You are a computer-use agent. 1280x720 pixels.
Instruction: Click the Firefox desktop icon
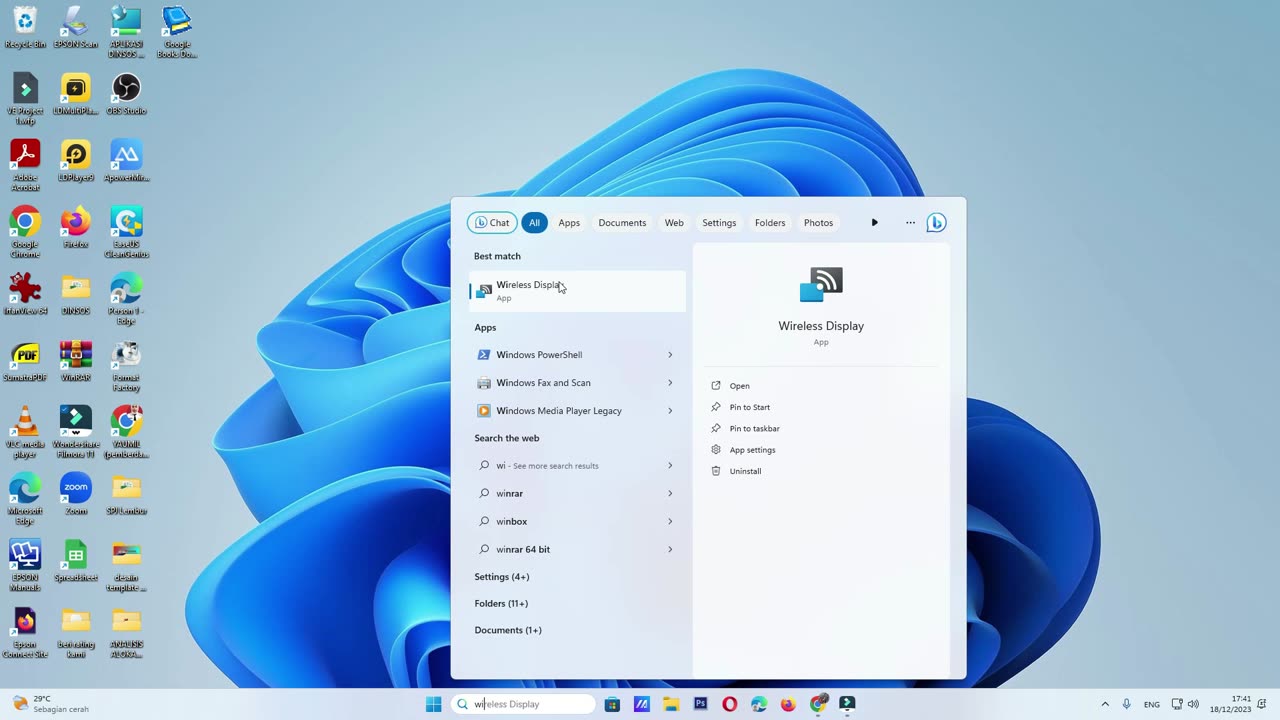pos(75,228)
